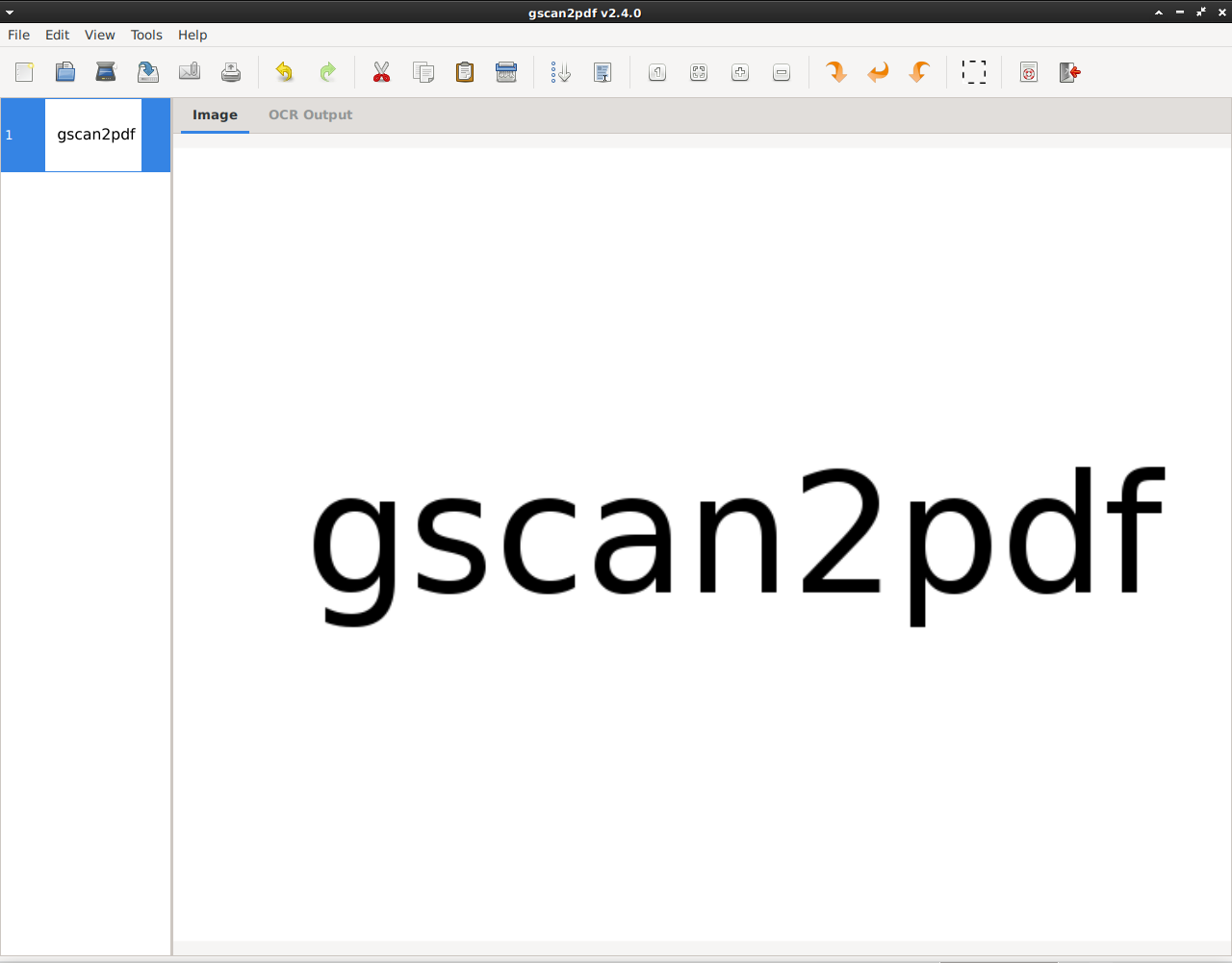Scan a new page
This screenshot has height=963, width=1232.
106,72
